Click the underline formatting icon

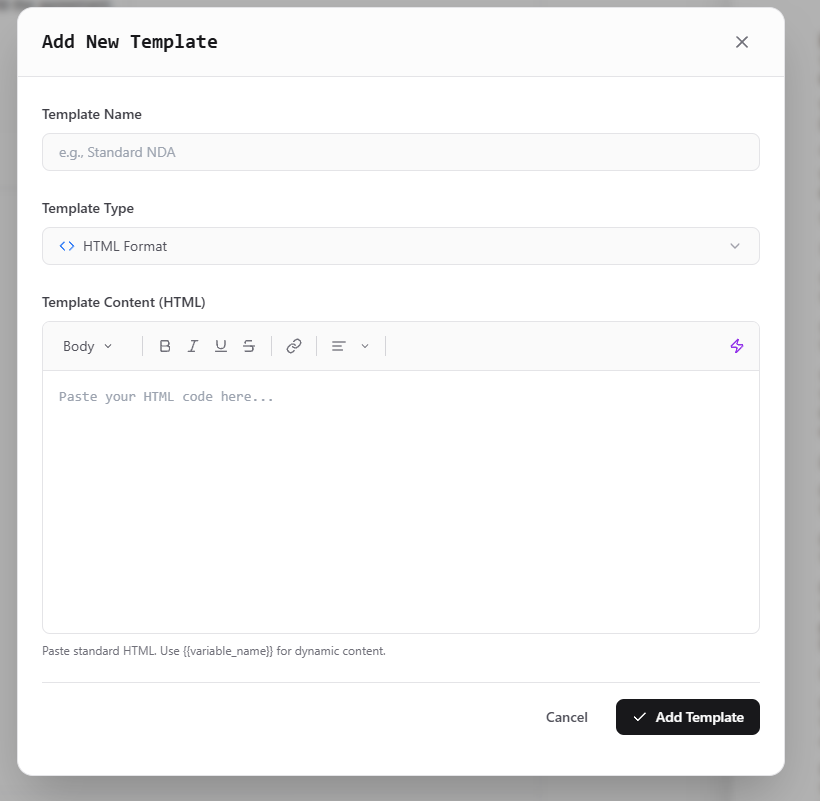point(221,346)
